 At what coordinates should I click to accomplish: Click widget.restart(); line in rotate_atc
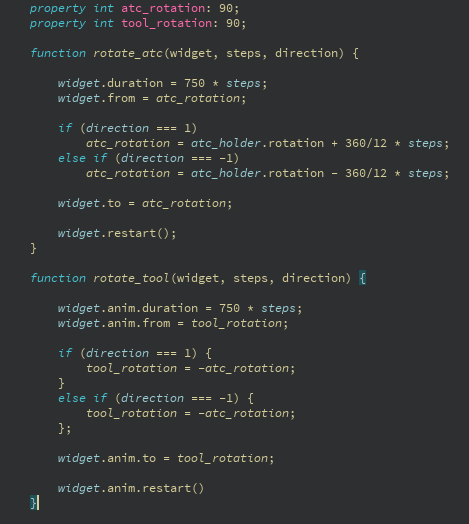point(117,233)
